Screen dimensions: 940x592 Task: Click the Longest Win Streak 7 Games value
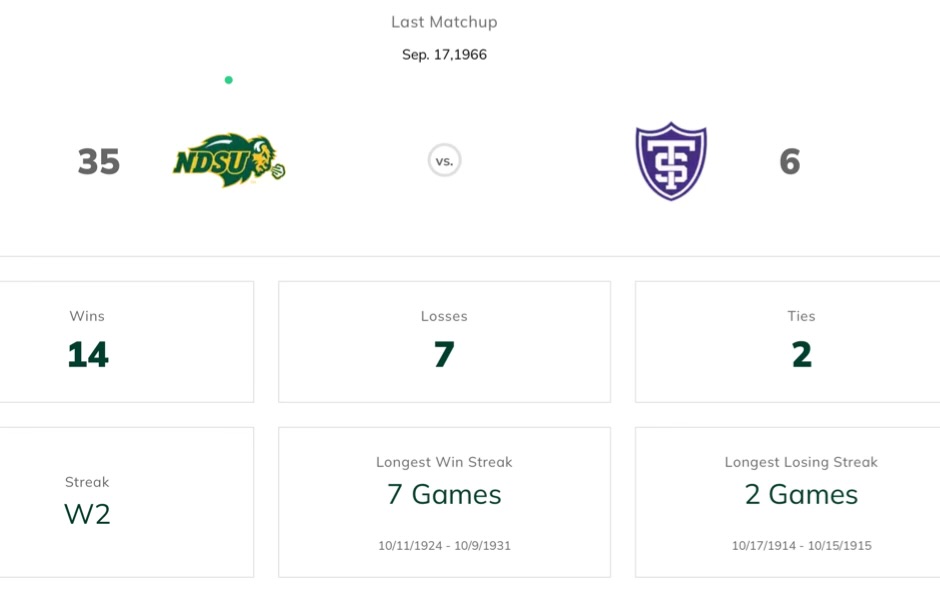point(444,495)
